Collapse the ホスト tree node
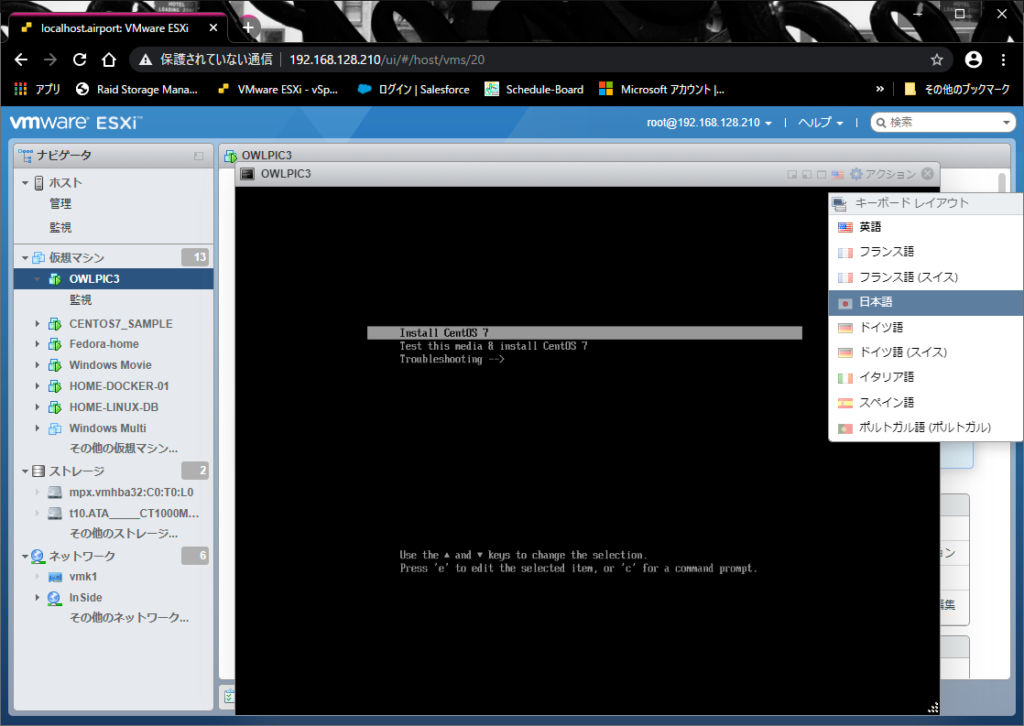This screenshot has height=726, width=1024. pyautogui.click(x=25, y=183)
